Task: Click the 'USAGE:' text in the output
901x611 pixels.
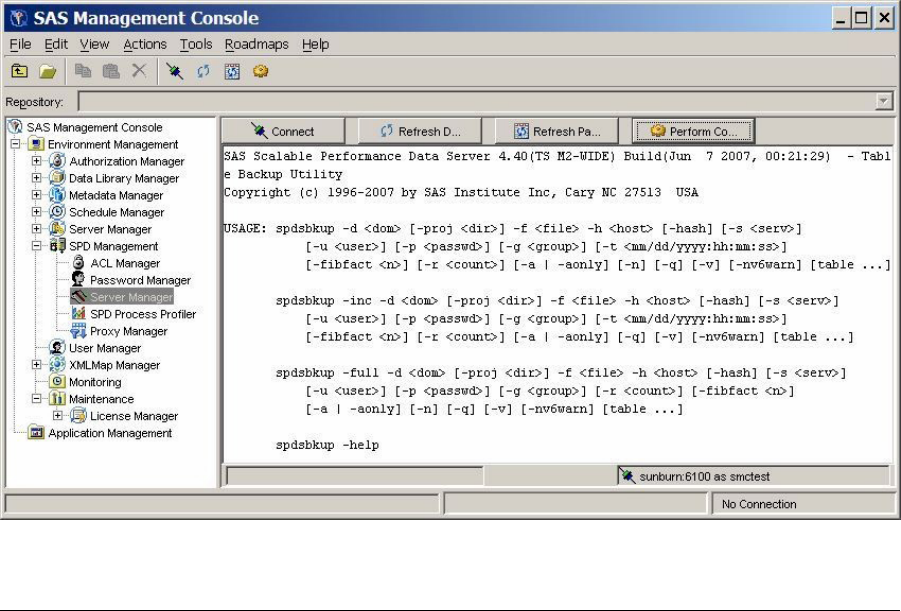Action: pyautogui.click(x=245, y=228)
